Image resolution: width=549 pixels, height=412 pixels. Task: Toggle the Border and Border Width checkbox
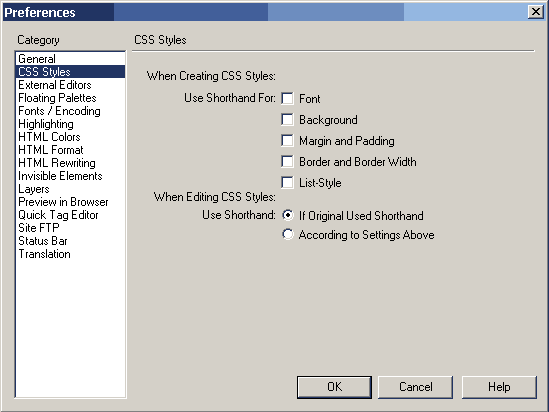[287, 162]
